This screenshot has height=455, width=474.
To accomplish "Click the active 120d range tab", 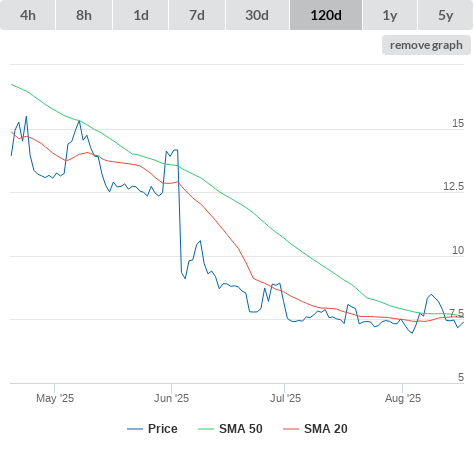I will (x=326, y=15).
